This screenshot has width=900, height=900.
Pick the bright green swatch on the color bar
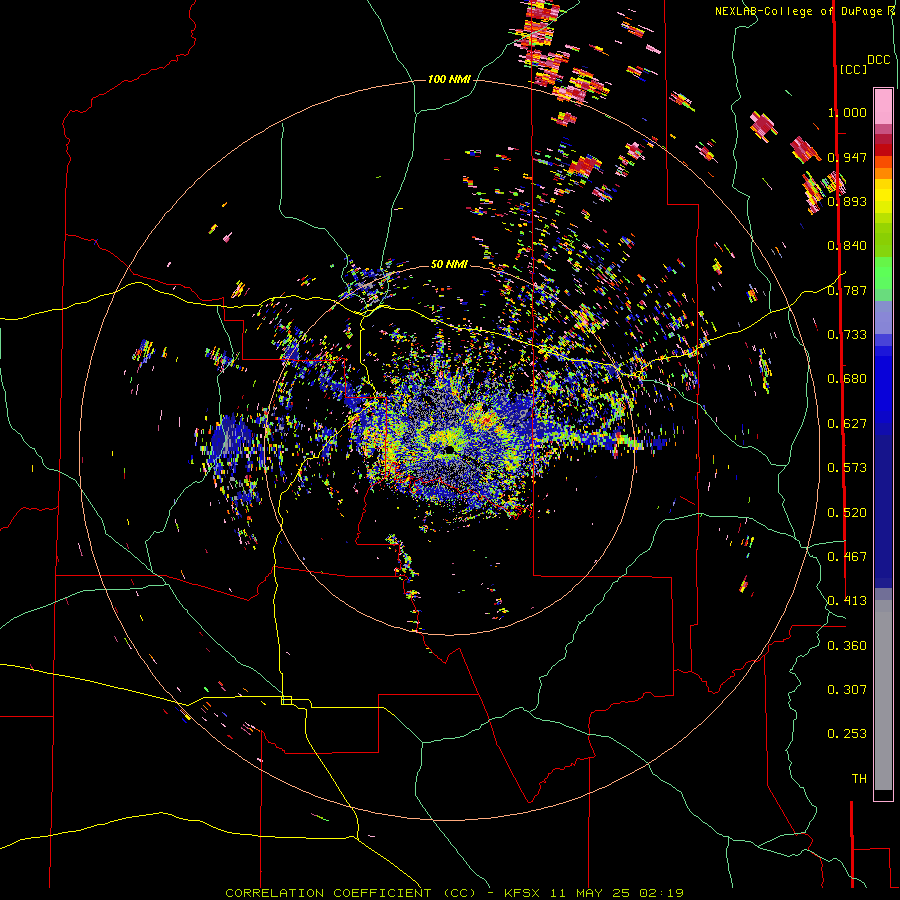click(883, 273)
